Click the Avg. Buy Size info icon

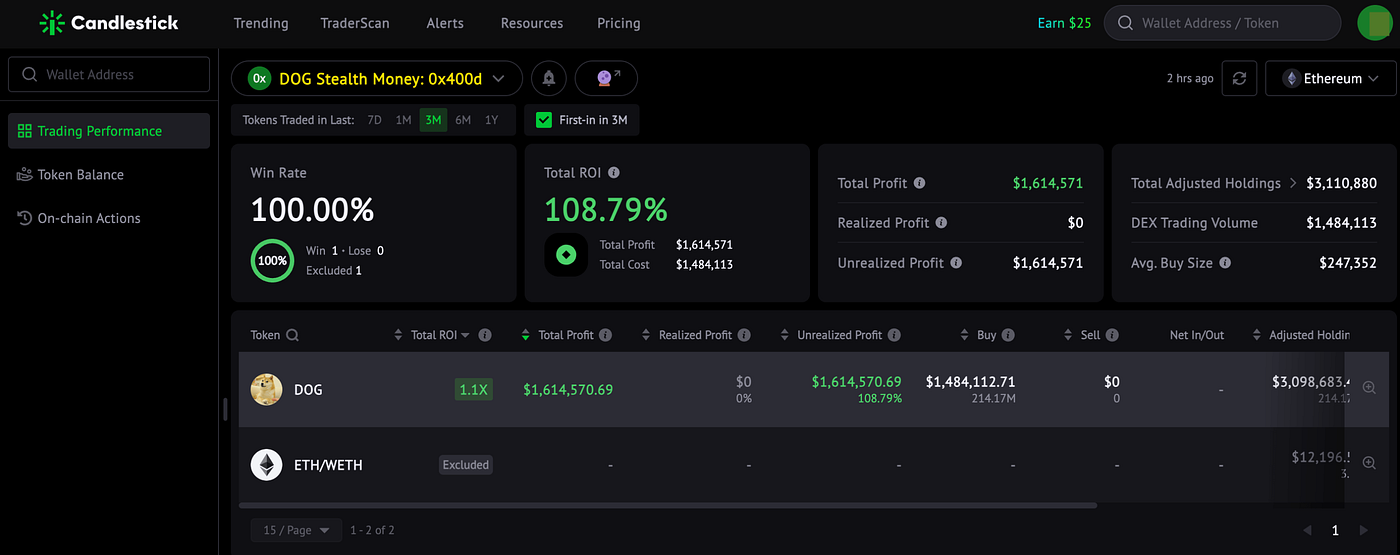click(1225, 263)
